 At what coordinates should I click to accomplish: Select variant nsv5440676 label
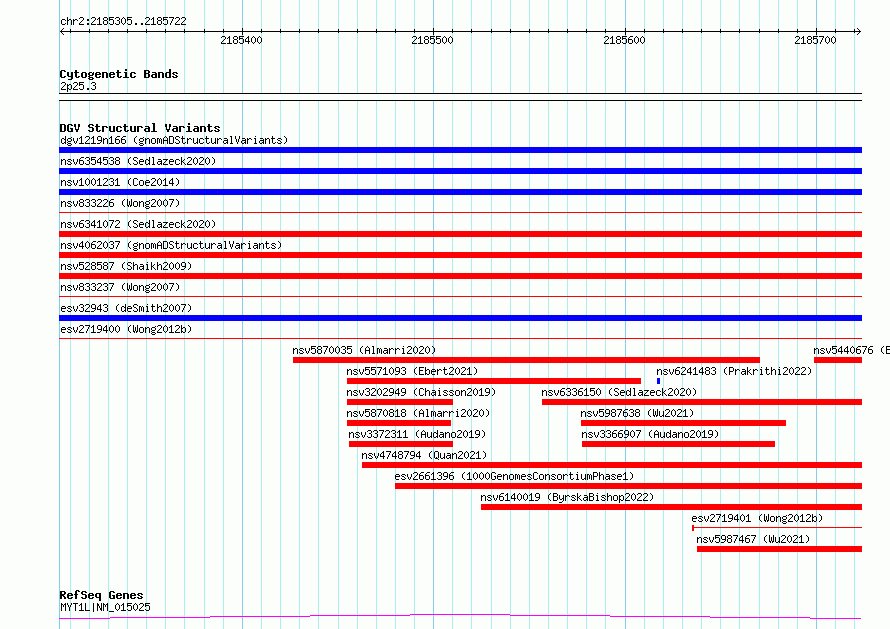tap(851, 350)
